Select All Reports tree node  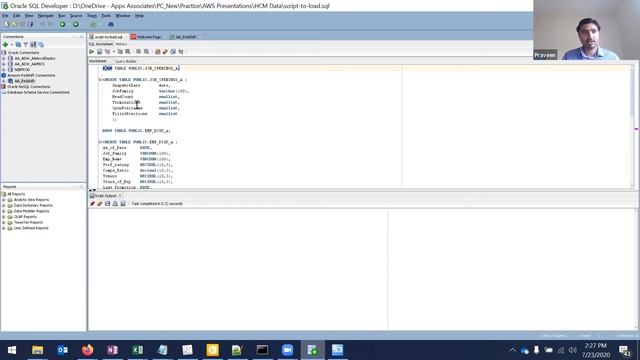tap(16, 194)
